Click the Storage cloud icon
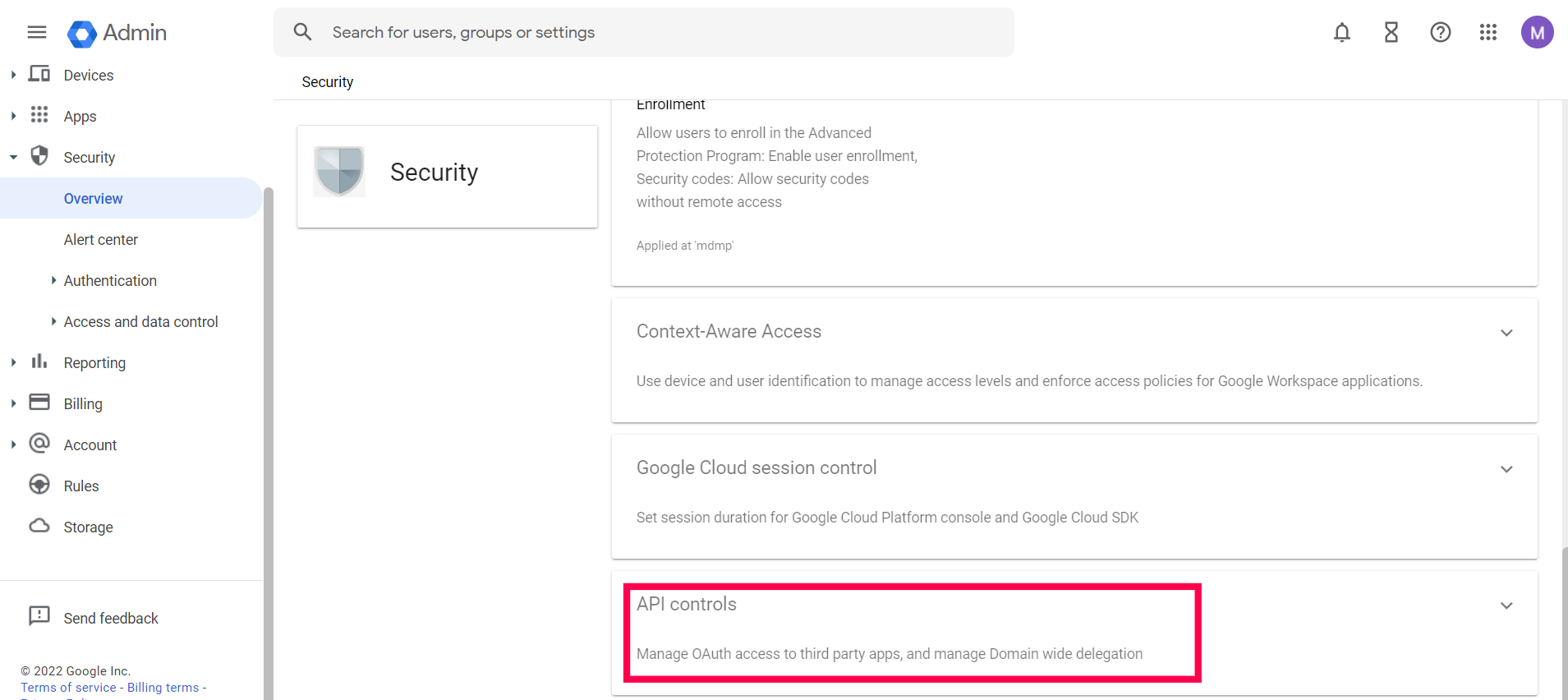 (x=39, y=526)
